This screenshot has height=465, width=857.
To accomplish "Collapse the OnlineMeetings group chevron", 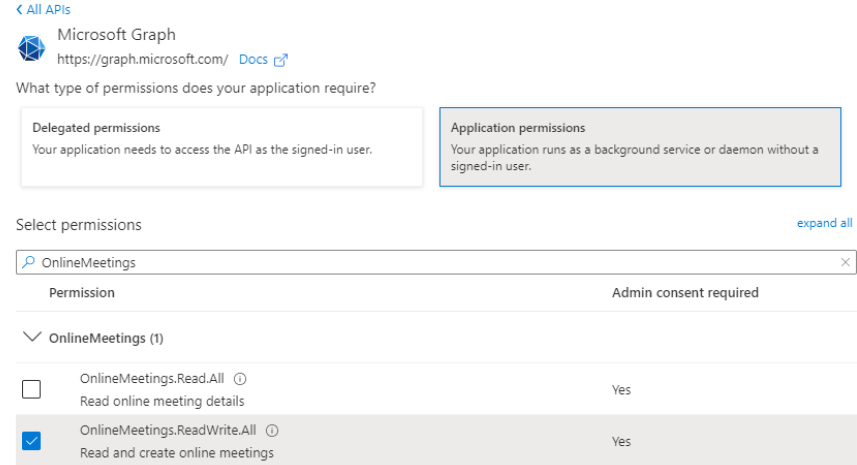I will tap(31, 338).
